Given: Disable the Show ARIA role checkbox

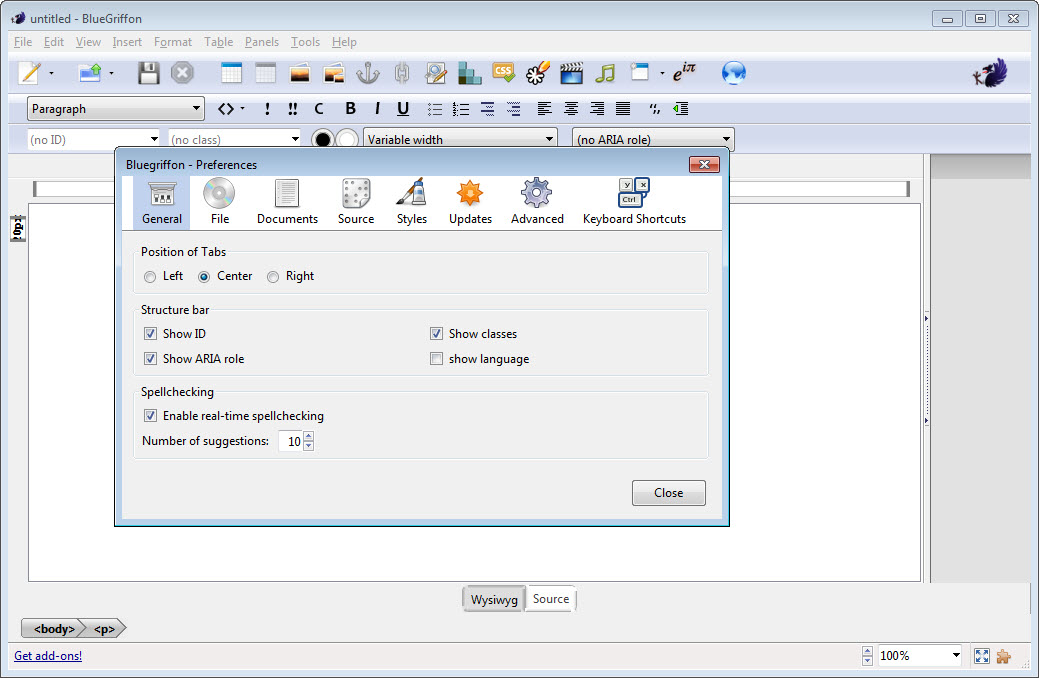Looking at the screenshot, I should [x=150, y=359].
